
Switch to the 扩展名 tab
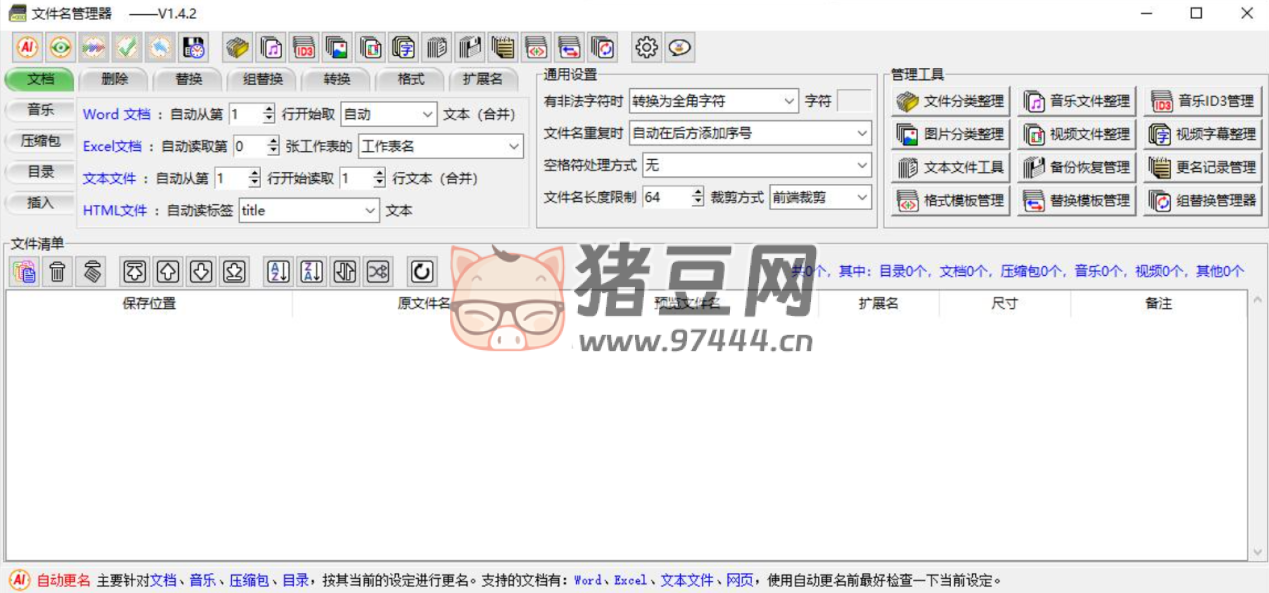483,79
